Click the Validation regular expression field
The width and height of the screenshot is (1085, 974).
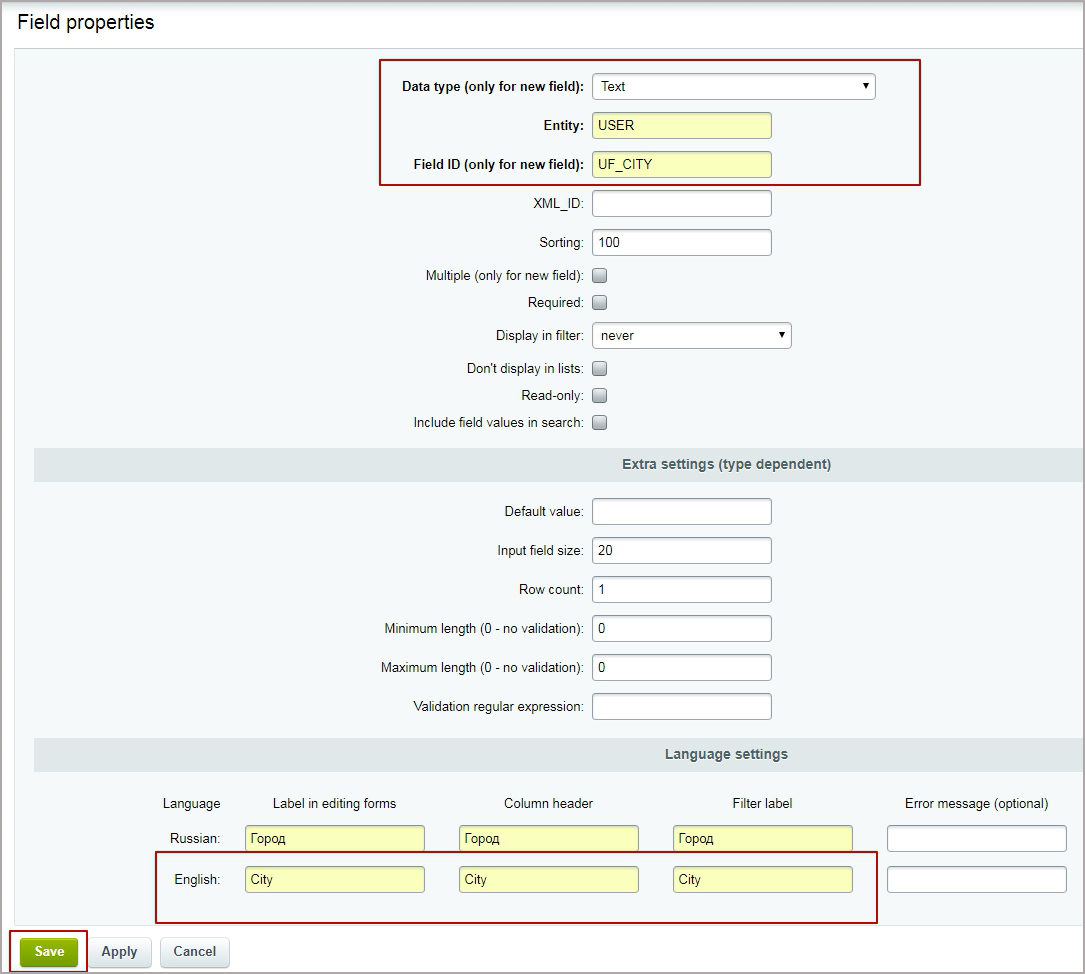tap(682, 706)
